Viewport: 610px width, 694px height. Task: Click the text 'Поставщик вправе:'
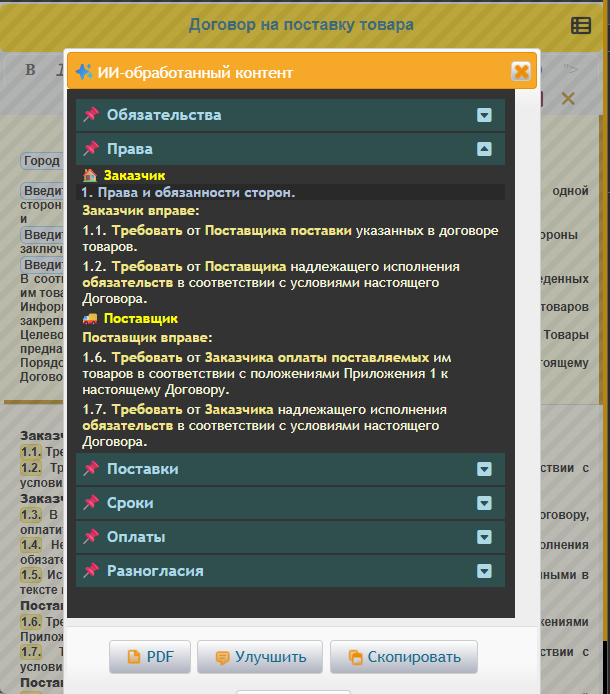[147, 338]
